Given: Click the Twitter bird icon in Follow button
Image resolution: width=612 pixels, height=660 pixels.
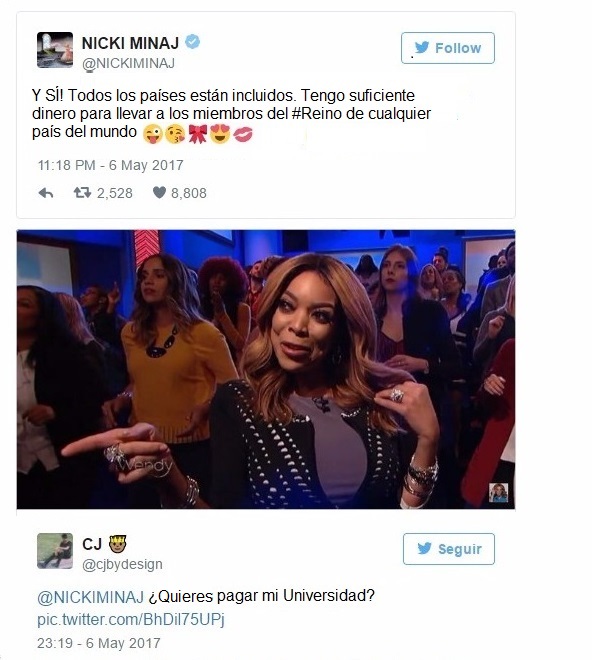Looking at the screenshot, I should (x=422, y=47).
